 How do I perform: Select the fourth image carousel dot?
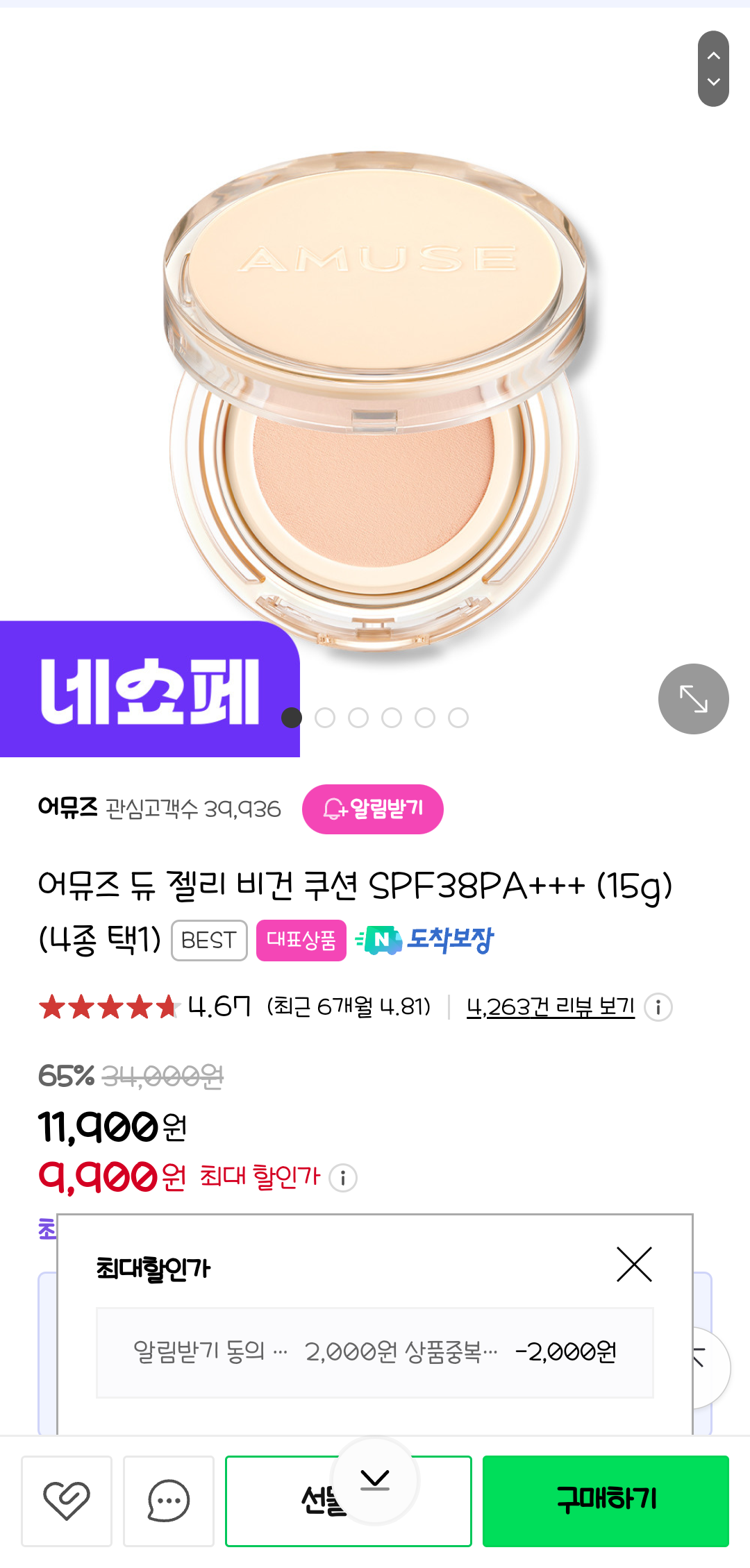392,718
